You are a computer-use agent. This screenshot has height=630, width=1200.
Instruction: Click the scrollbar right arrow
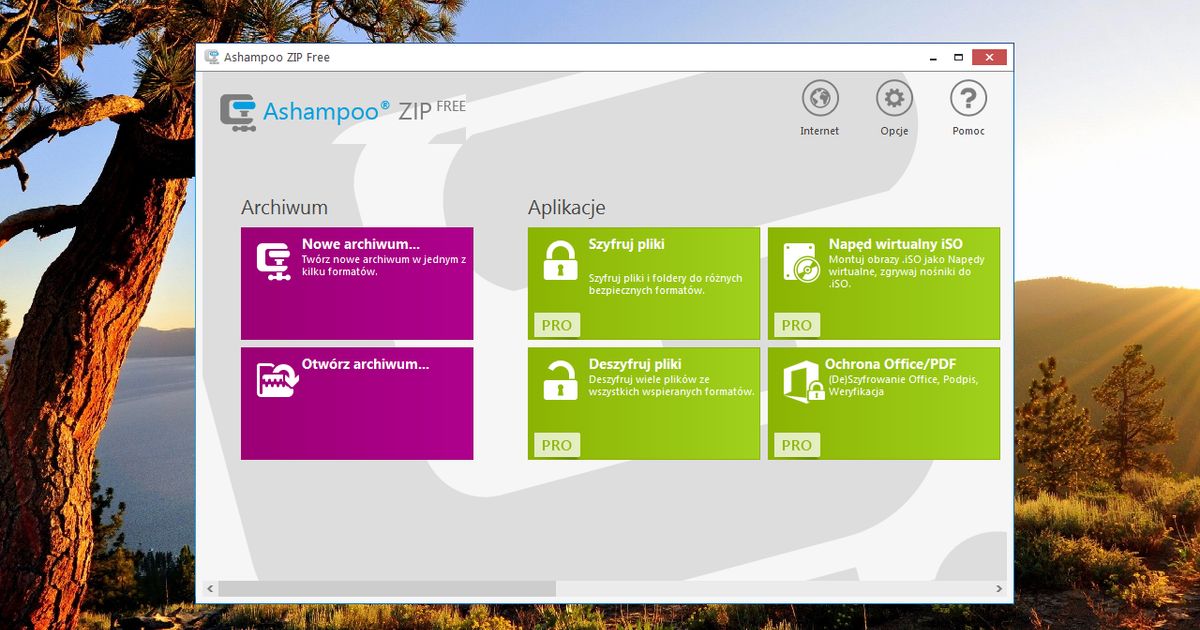click(x=998, y=589)
